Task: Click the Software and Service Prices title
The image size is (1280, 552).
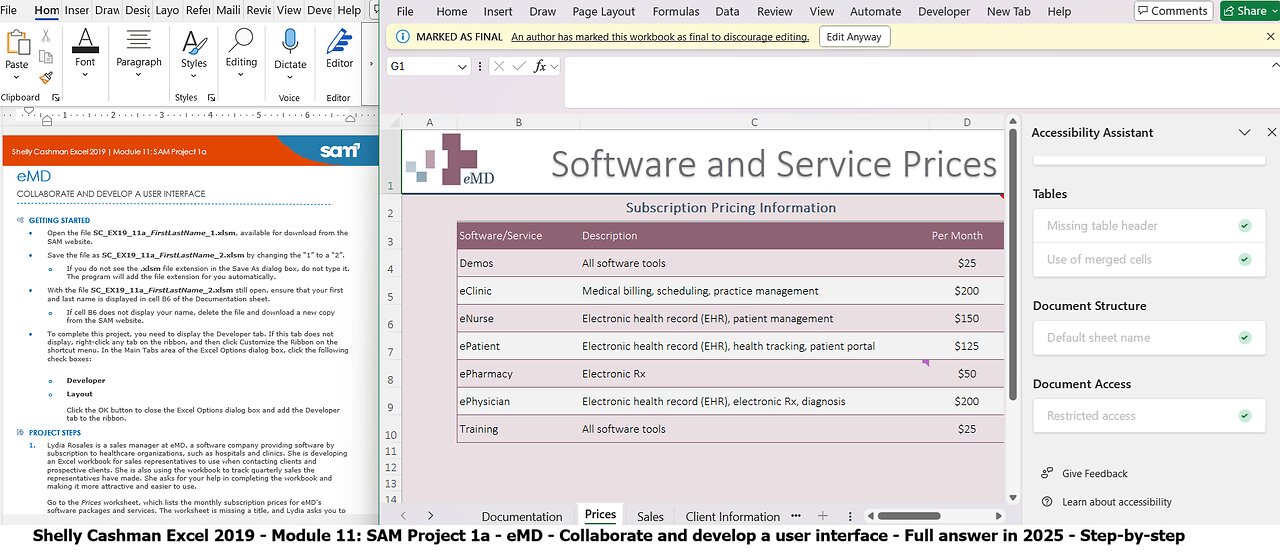Action: [x=773, y=164]
